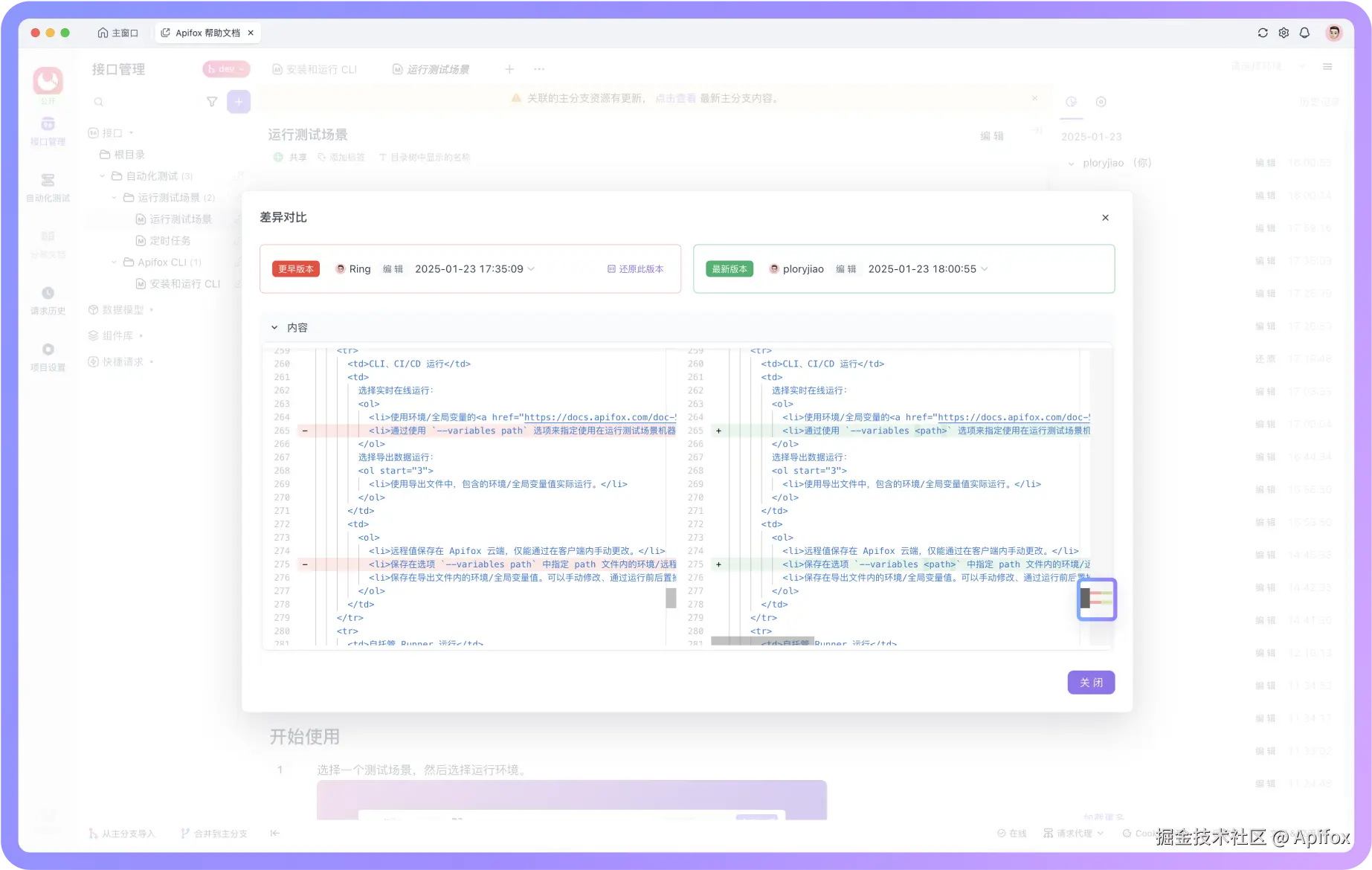
Task: Open the docs.apifox.com link in right pane line 264
Action: pyautogui.click(x=1014, y=417)
